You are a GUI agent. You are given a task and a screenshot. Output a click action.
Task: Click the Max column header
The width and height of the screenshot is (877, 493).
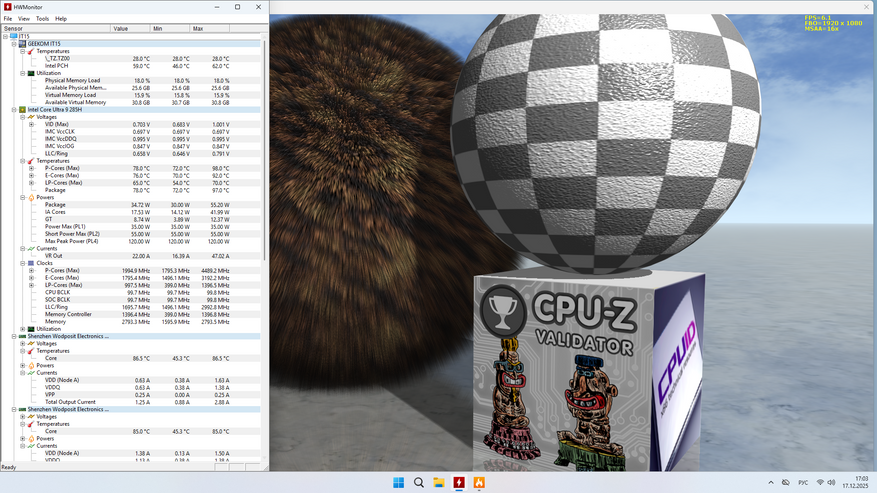click(210, 29)
